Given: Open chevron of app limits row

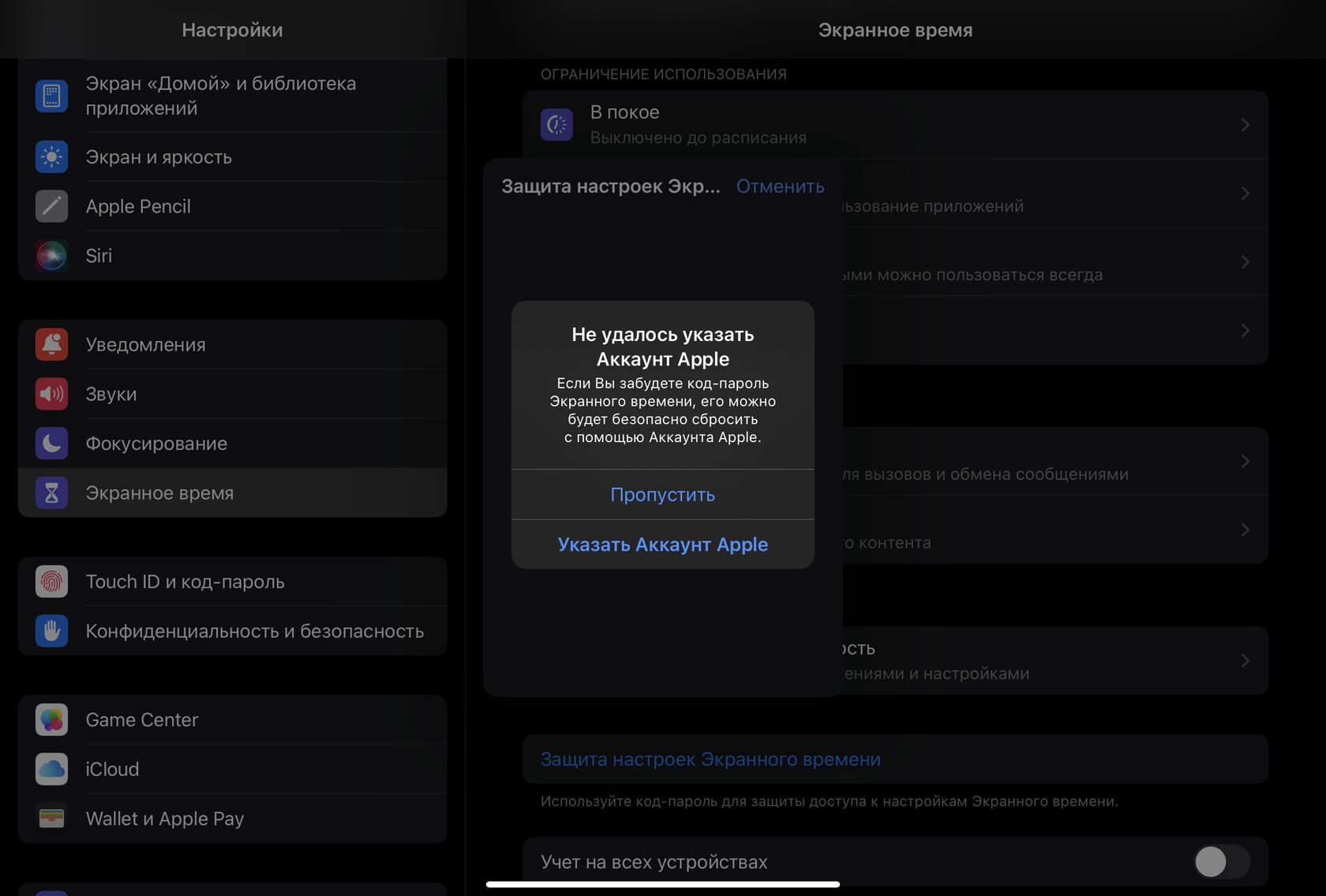Looking at the screenshot, I should click(x=1245, y=193).
